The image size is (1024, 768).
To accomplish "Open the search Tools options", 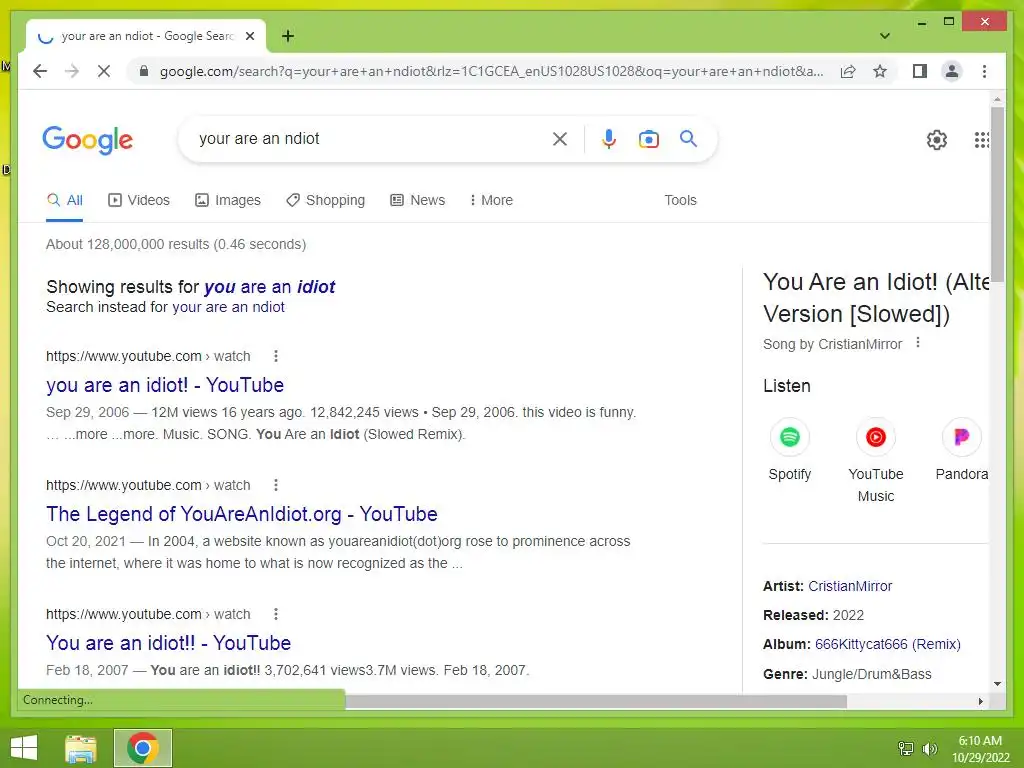I will pos(680,200).
